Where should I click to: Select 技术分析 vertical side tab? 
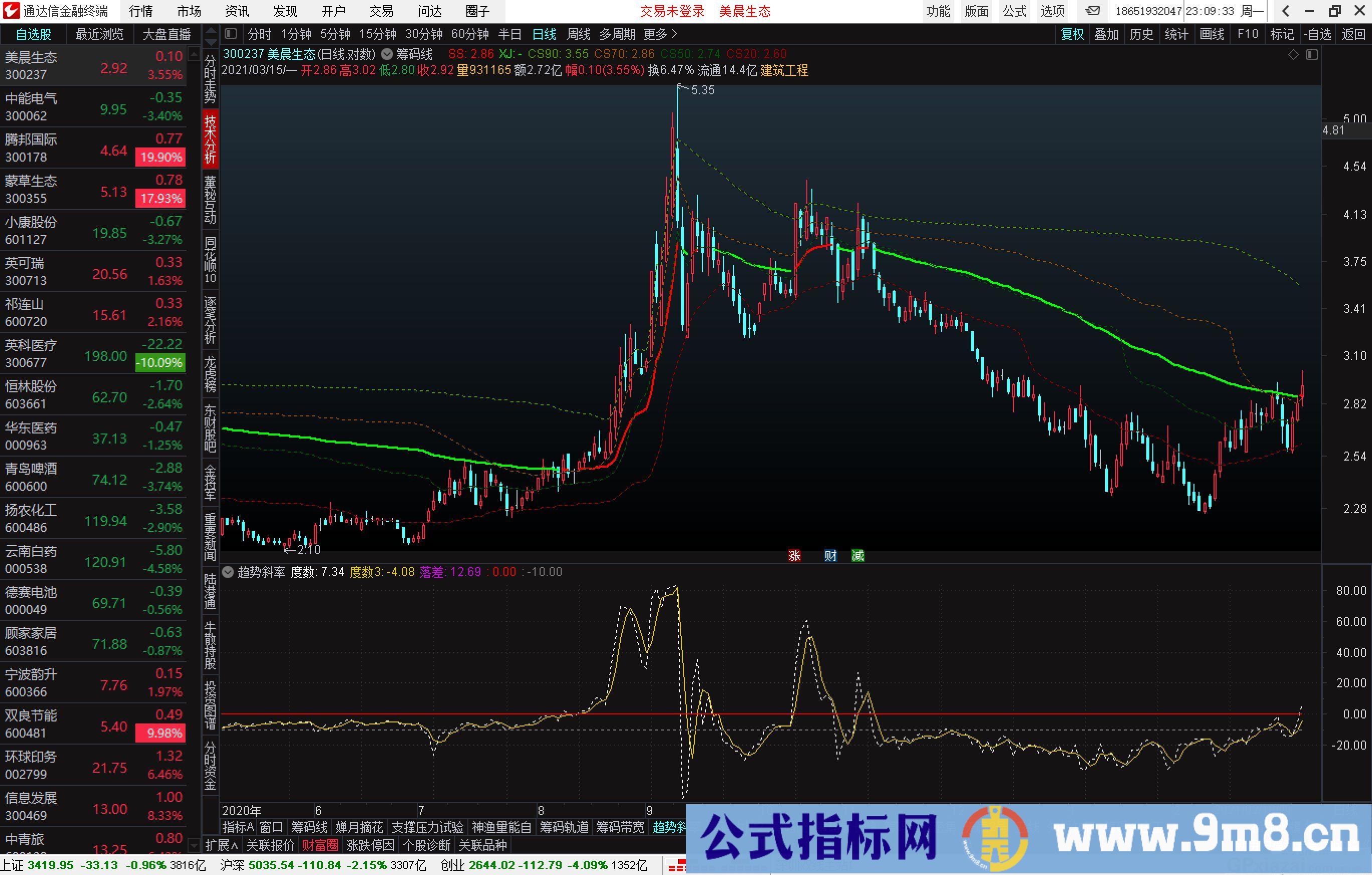210,139
